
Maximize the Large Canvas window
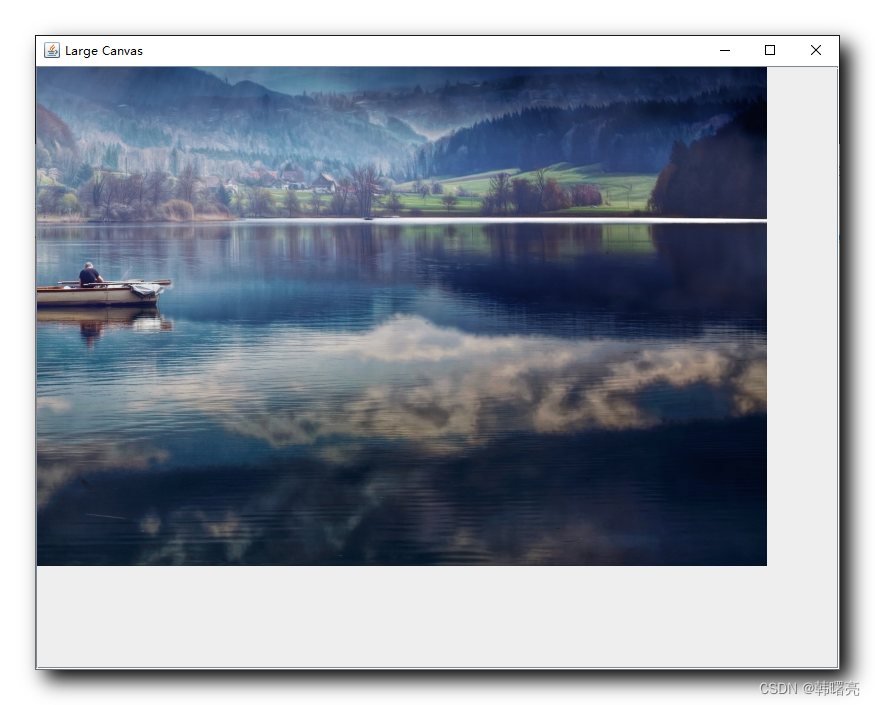click(x=770, y=50)
